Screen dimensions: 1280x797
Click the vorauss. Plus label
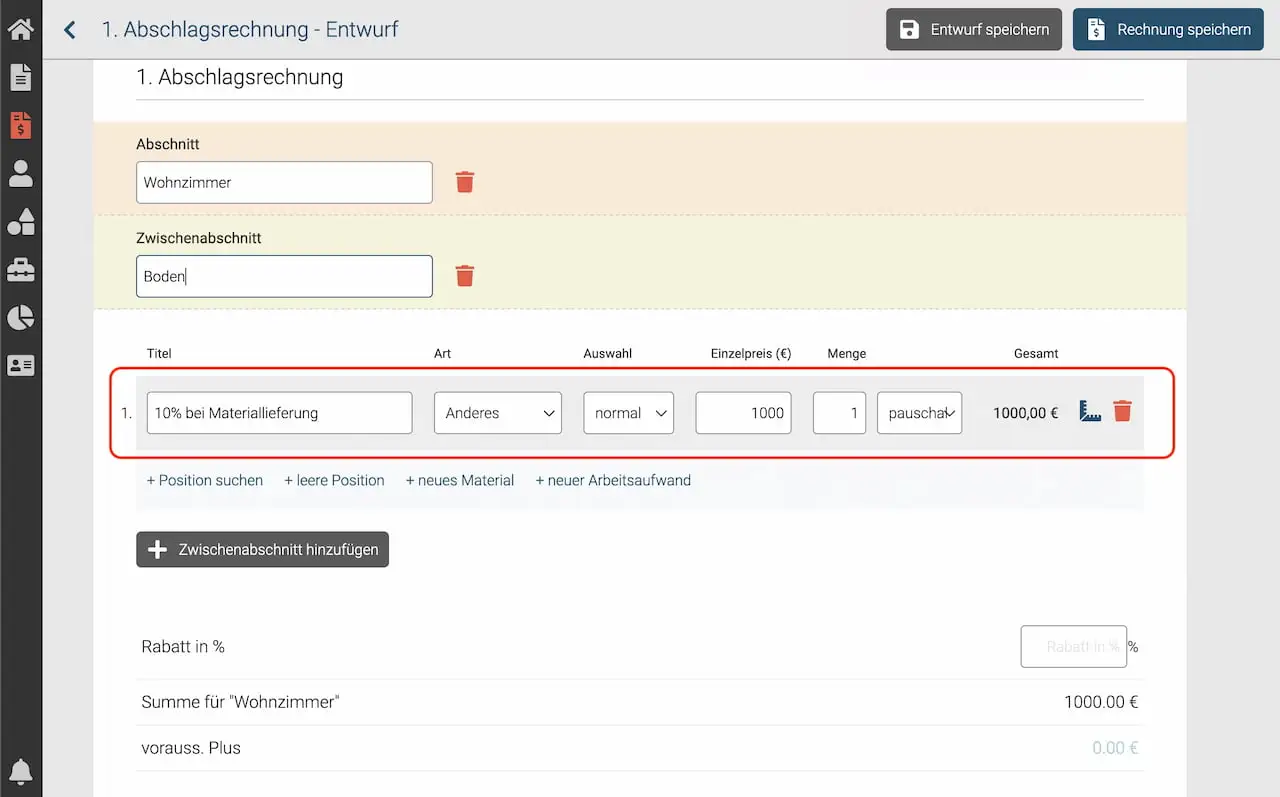click(191, 748)
